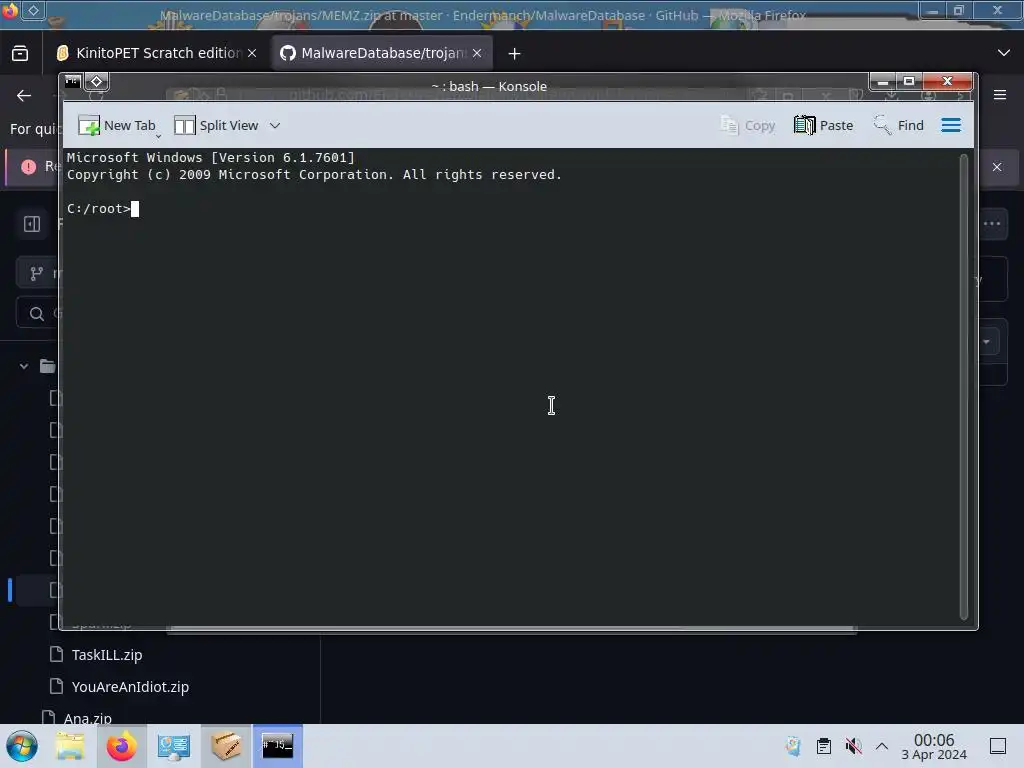The height and width of the screenshot is (768, 1024).
Task: Click show desktop button in taskbar
Action: (998, 746)
